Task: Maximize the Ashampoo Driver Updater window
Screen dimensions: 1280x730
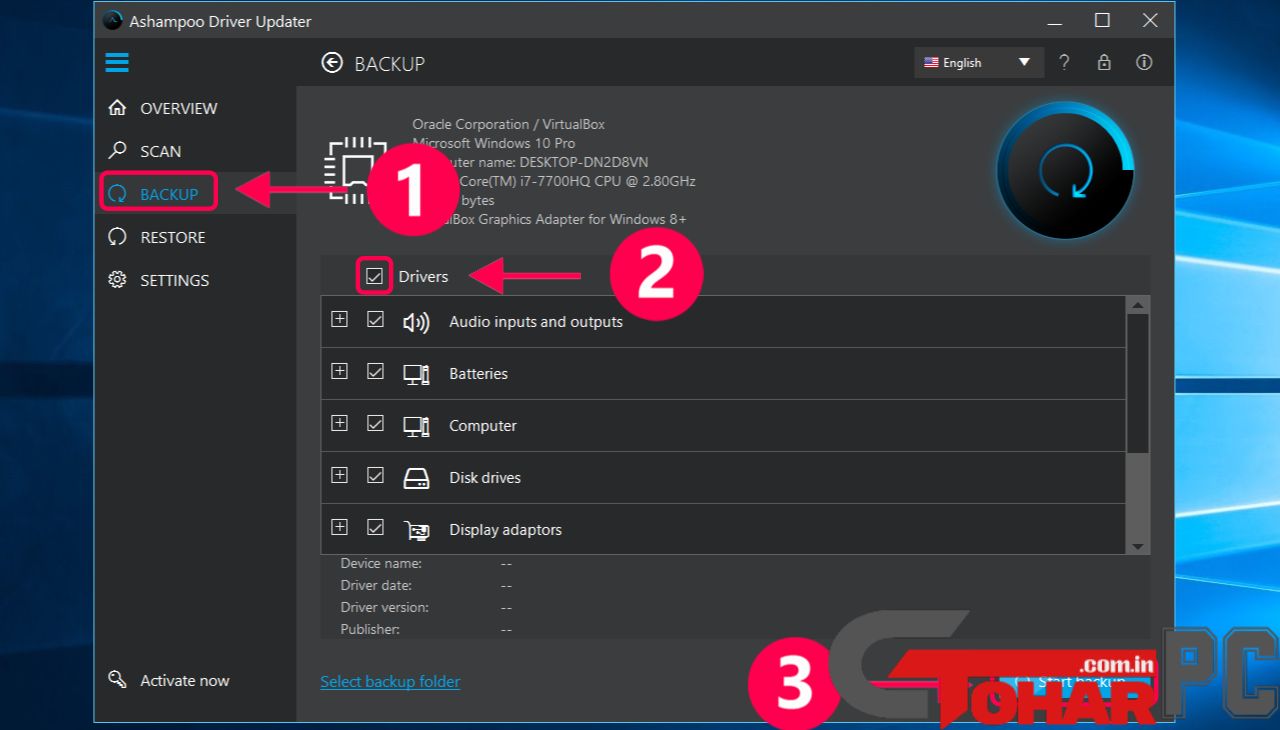Action: 1102,20
